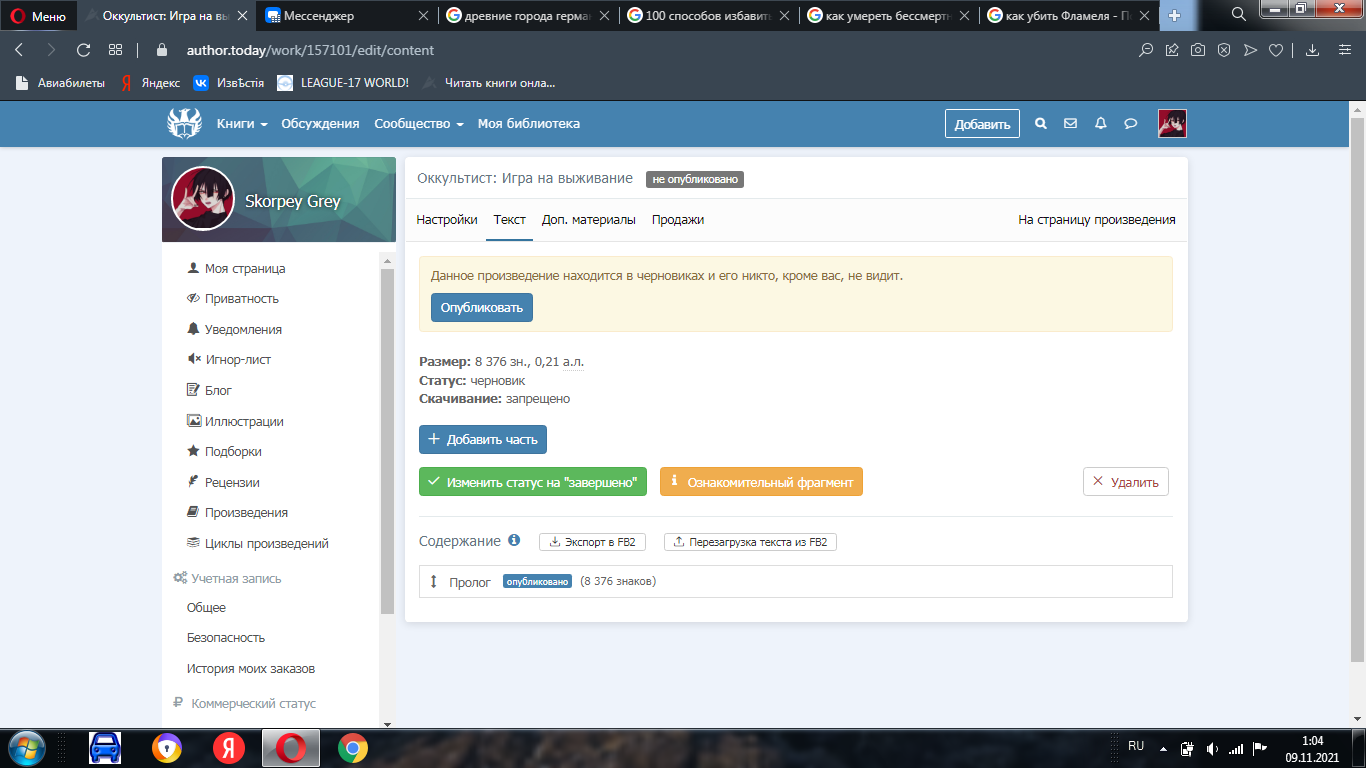Click the volume speaker icon in the system tray
Viewport: 1366px width, 768px height.
point(1213,748)
